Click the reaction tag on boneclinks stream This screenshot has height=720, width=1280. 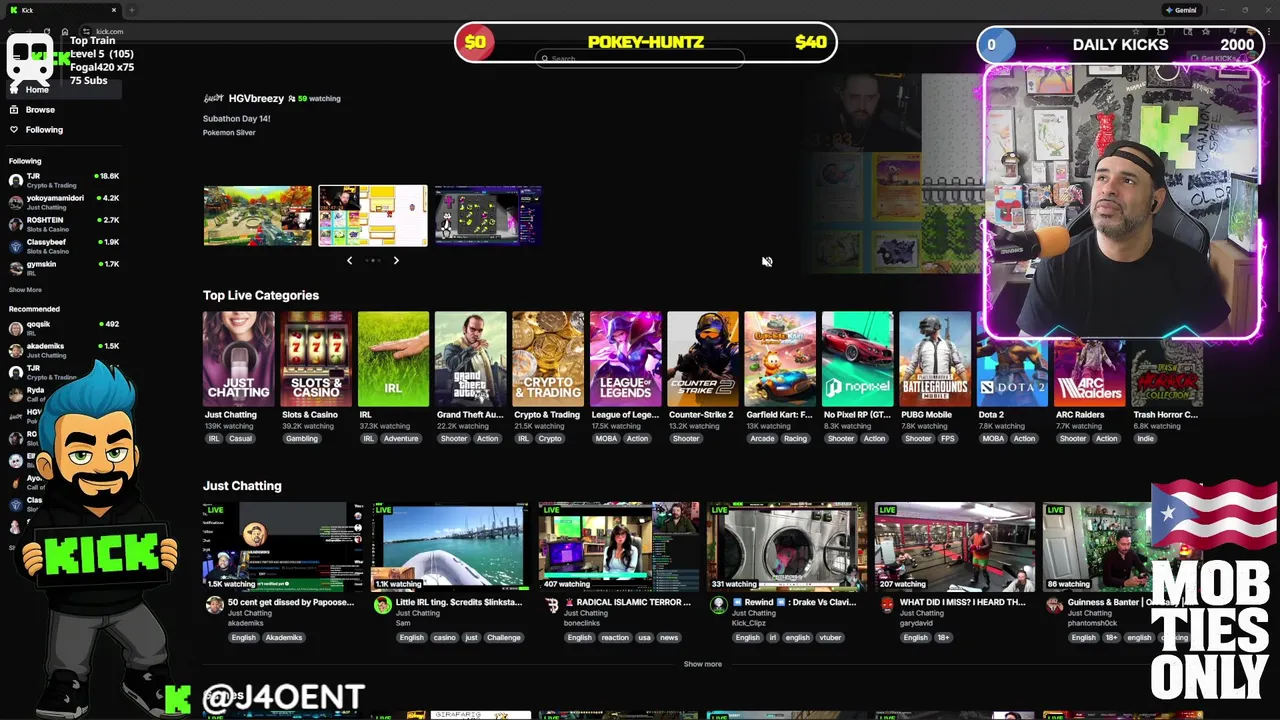[x=615, y=638]
